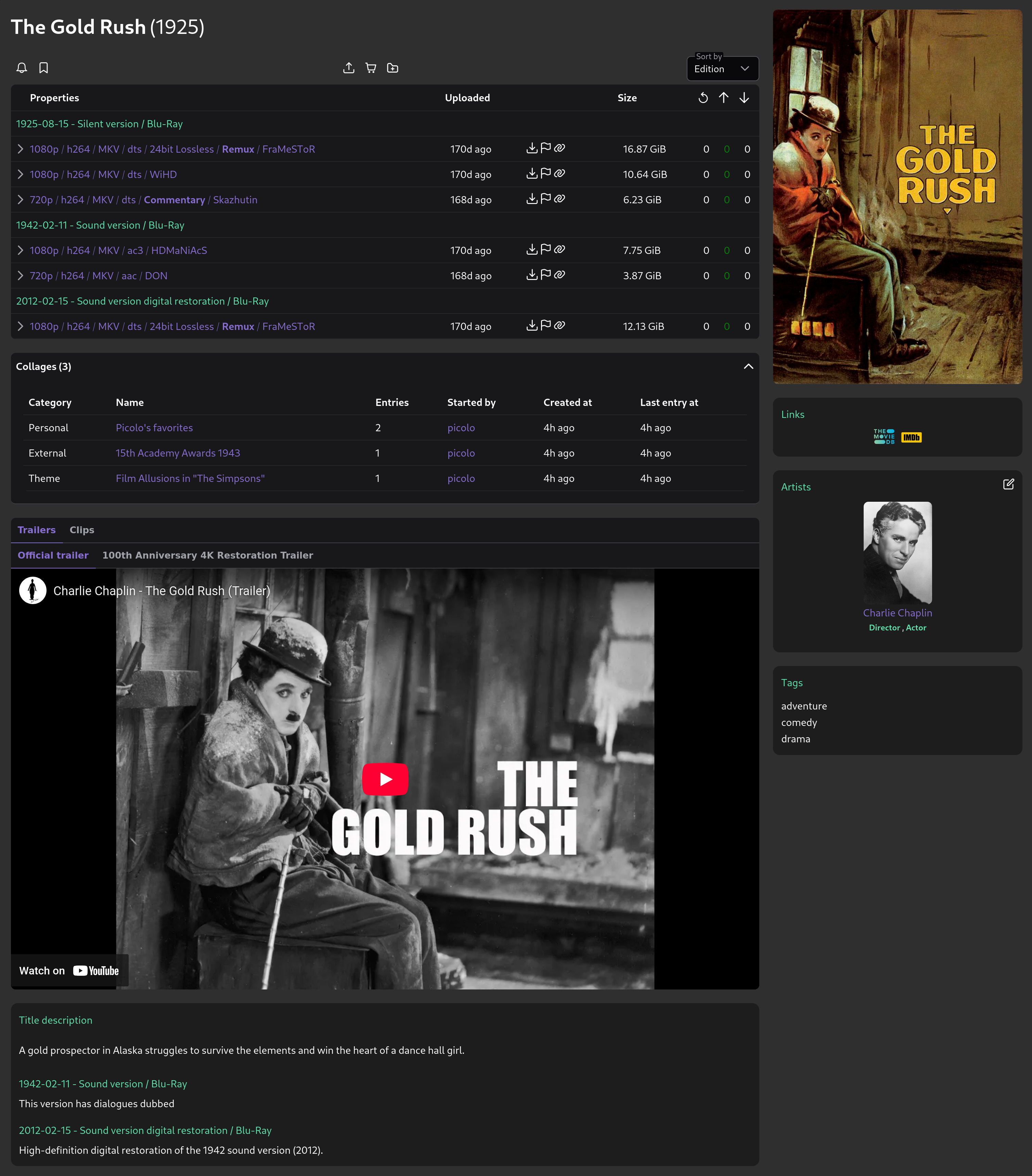This screenshot has height=1176, width=1032.
Task: Click the upload icon in the toolbar
Action: pyautogui.click(x=349, y=68)
